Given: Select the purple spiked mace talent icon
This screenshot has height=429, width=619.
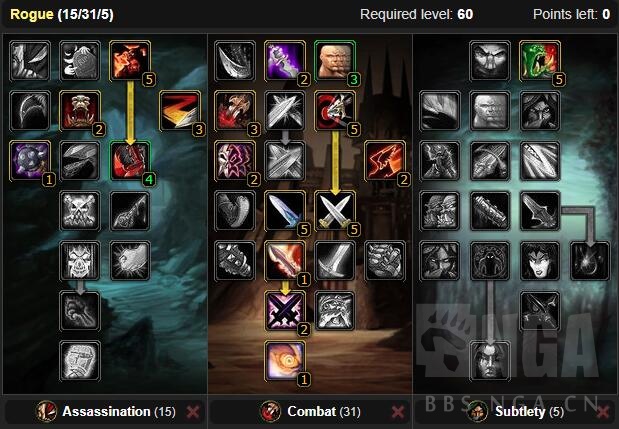Looking at the screenshot, I should point(30,161).
